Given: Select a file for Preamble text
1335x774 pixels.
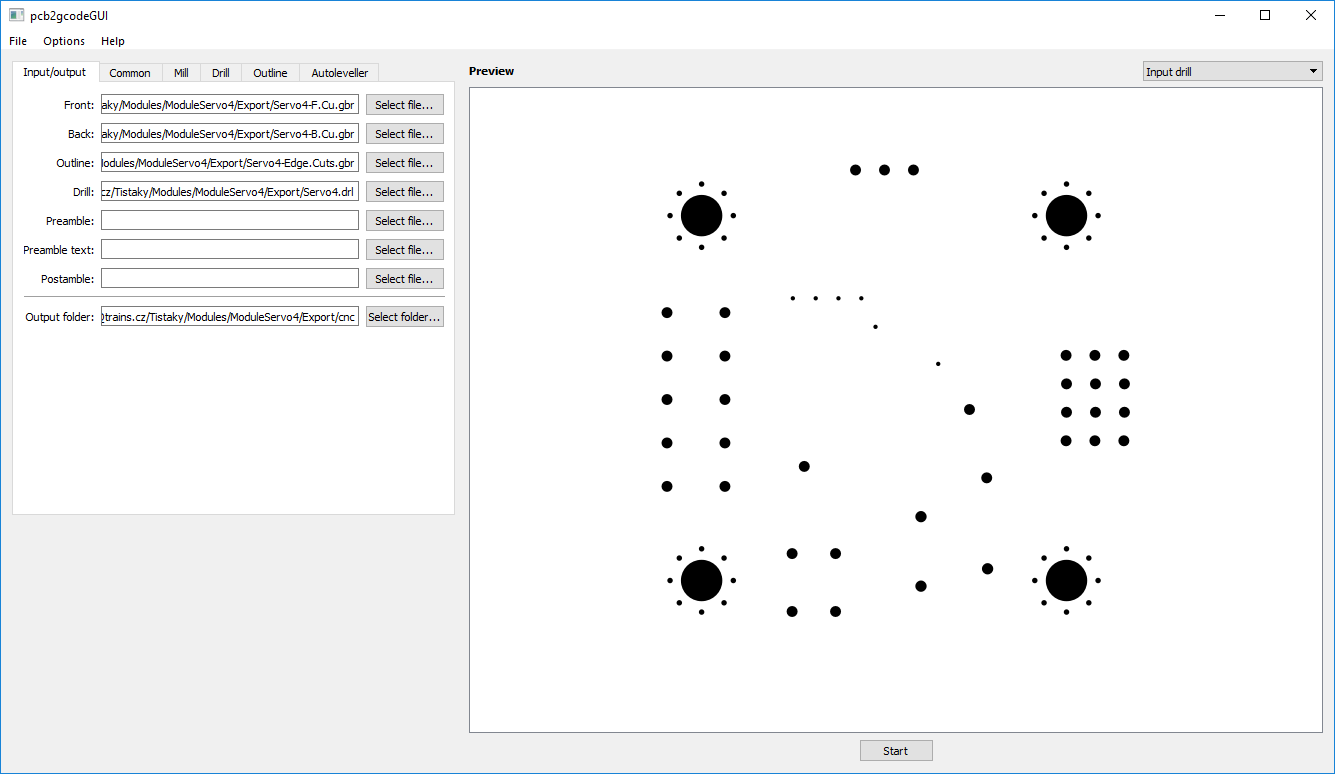Looking at the screenshot, I should coord(404,249).
